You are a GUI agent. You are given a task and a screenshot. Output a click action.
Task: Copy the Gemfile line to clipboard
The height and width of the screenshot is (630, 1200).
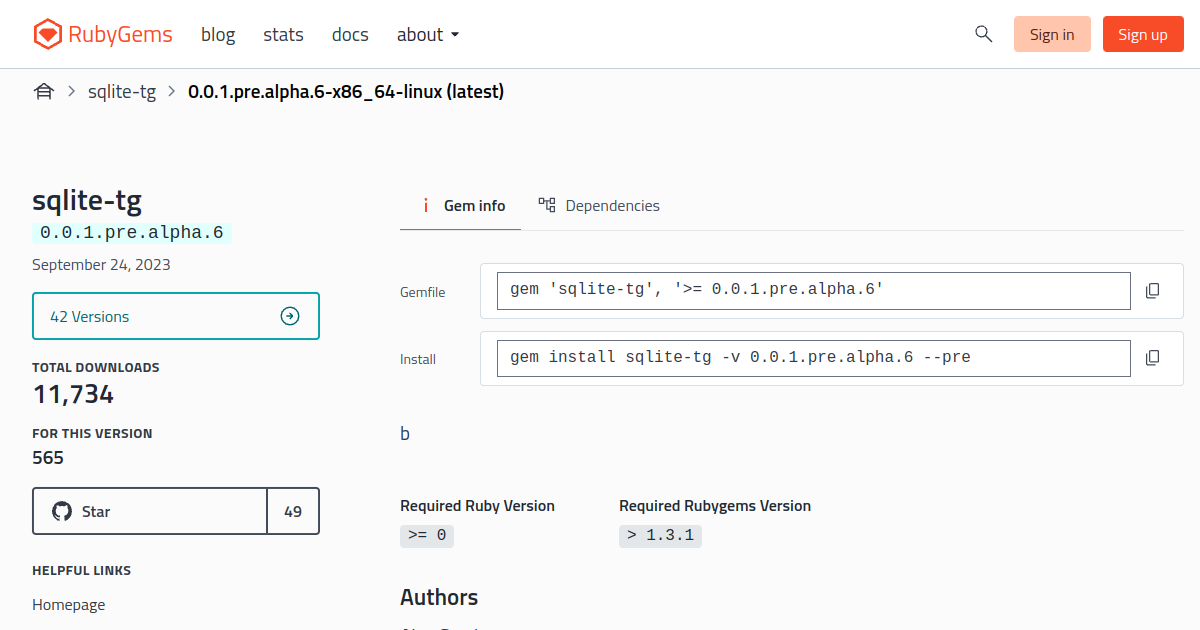click(x=1152, y=291)
